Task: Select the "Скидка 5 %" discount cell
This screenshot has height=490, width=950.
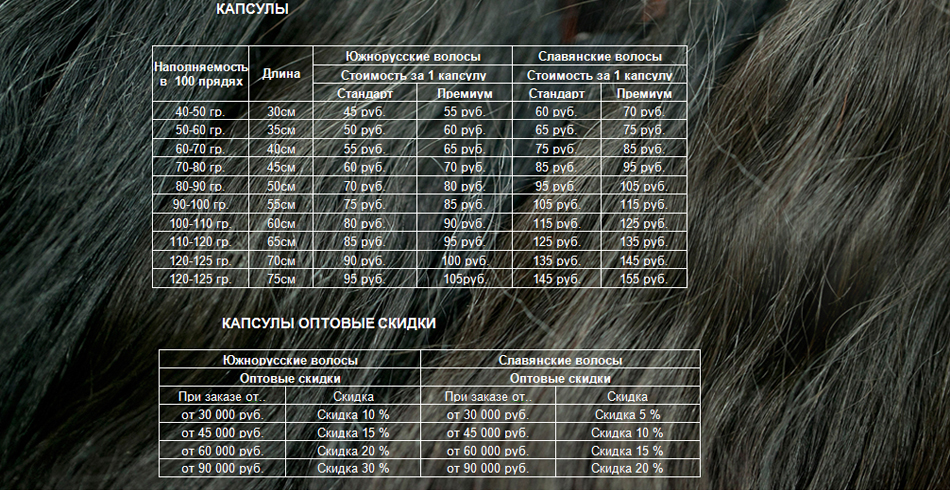Action: (x=627, y=414)
